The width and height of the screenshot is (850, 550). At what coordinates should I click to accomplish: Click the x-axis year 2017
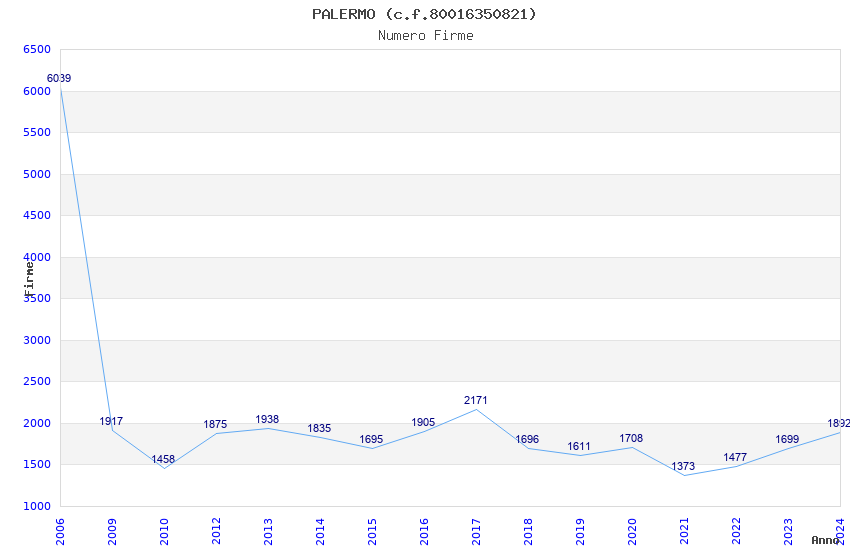pyautogui.click(x=476, y=532)
